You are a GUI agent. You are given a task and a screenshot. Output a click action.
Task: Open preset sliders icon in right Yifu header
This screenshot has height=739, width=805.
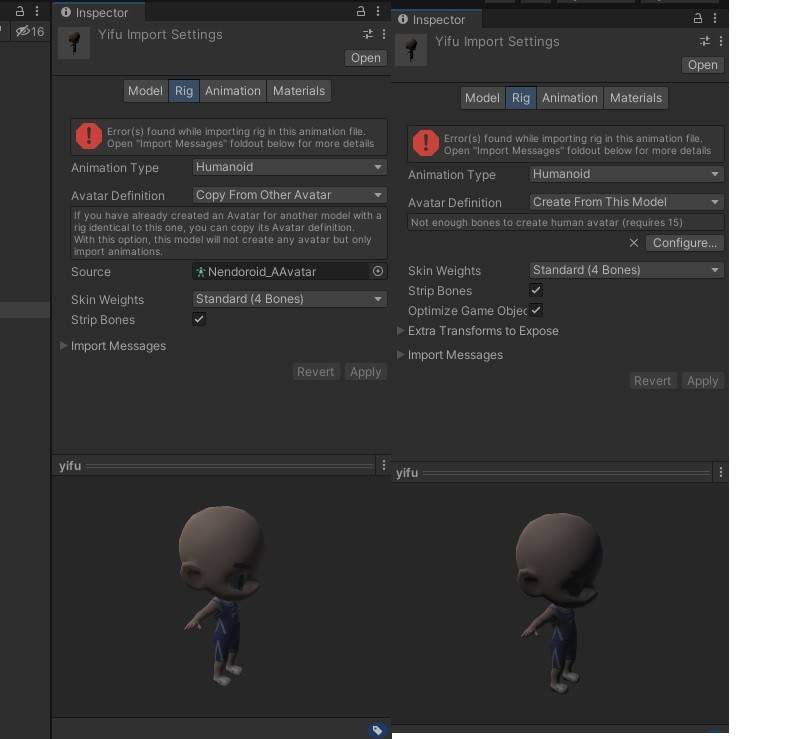click(705, 41)
